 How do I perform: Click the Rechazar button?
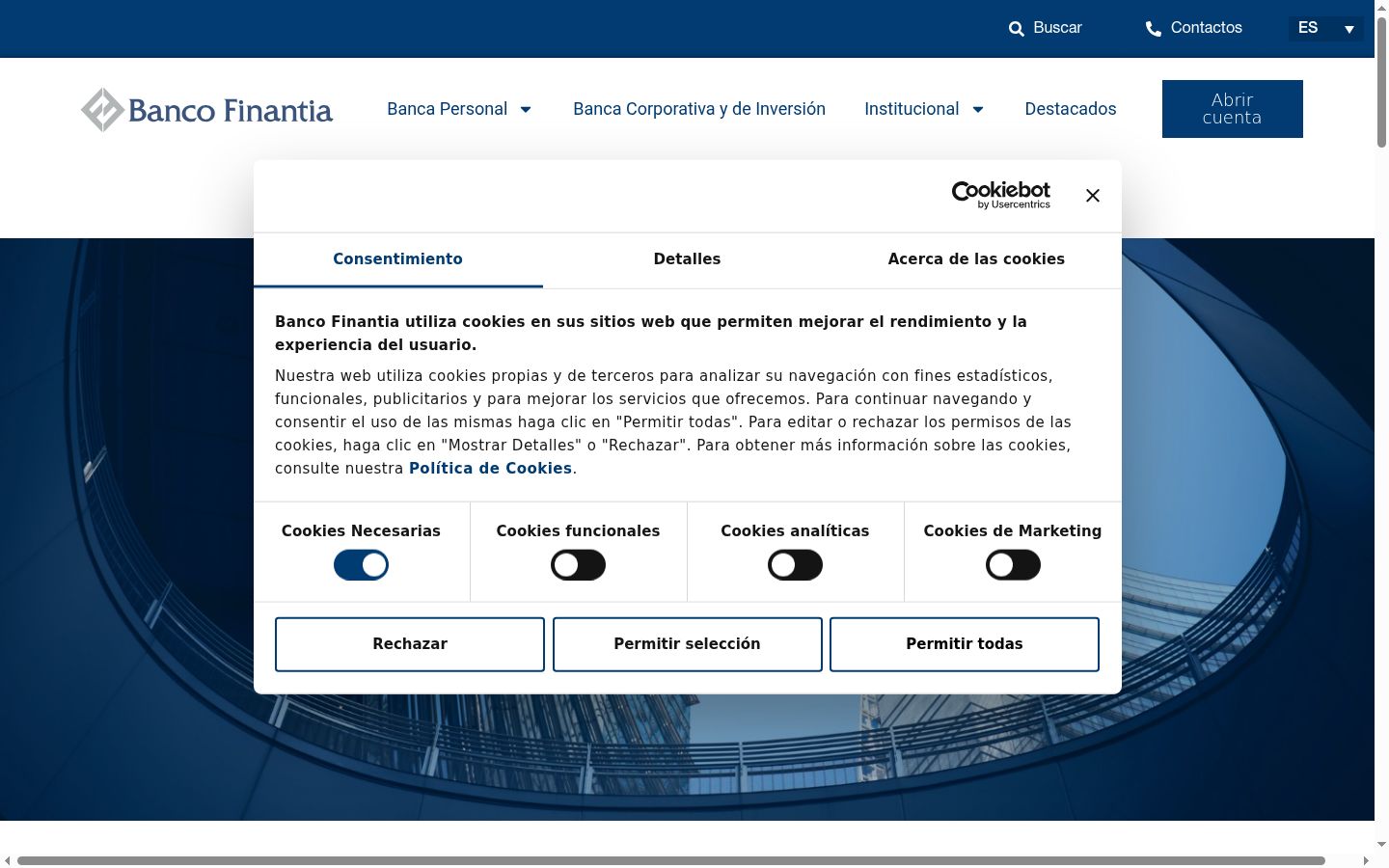[410, 644]
